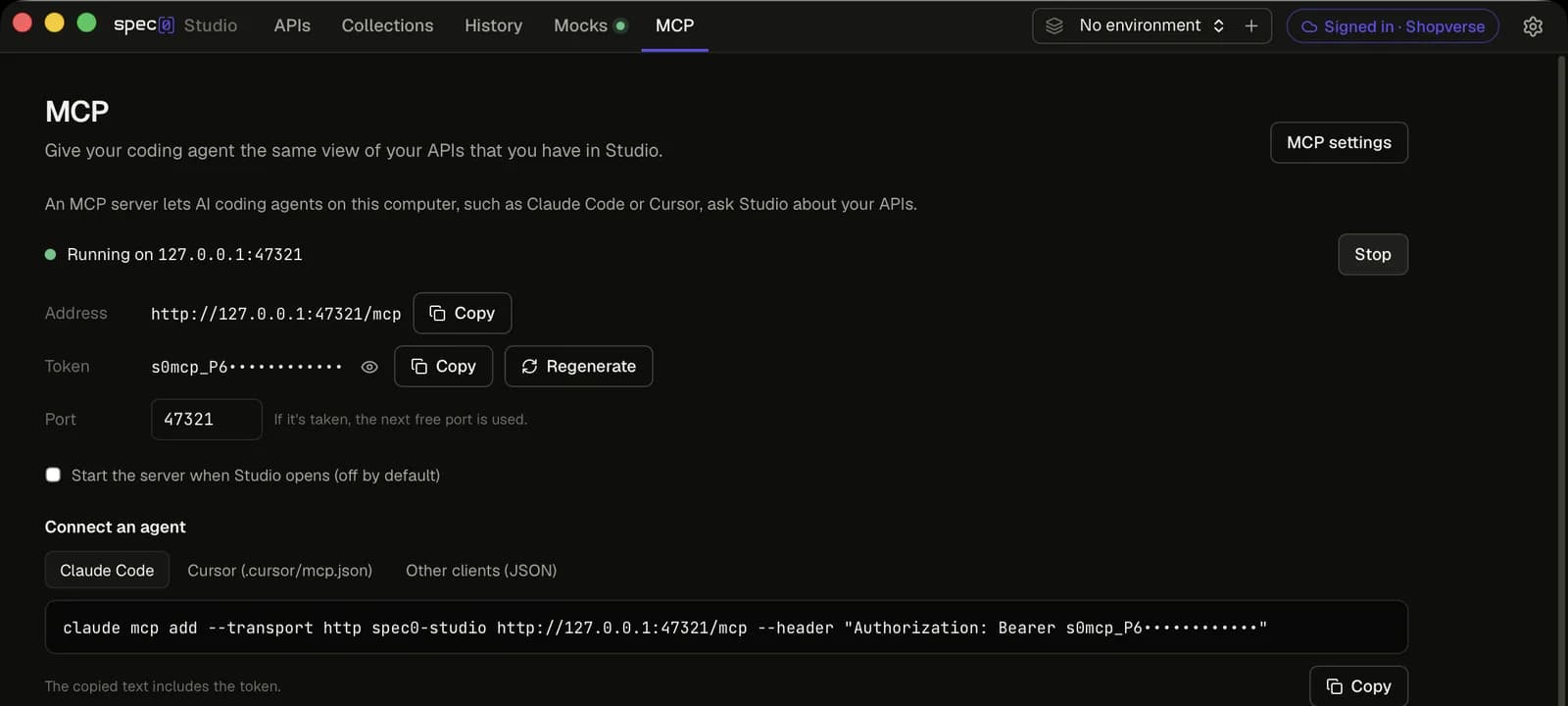Select the MCP tab
Viewport: 1568px width, 706px height.
[674, 25]
